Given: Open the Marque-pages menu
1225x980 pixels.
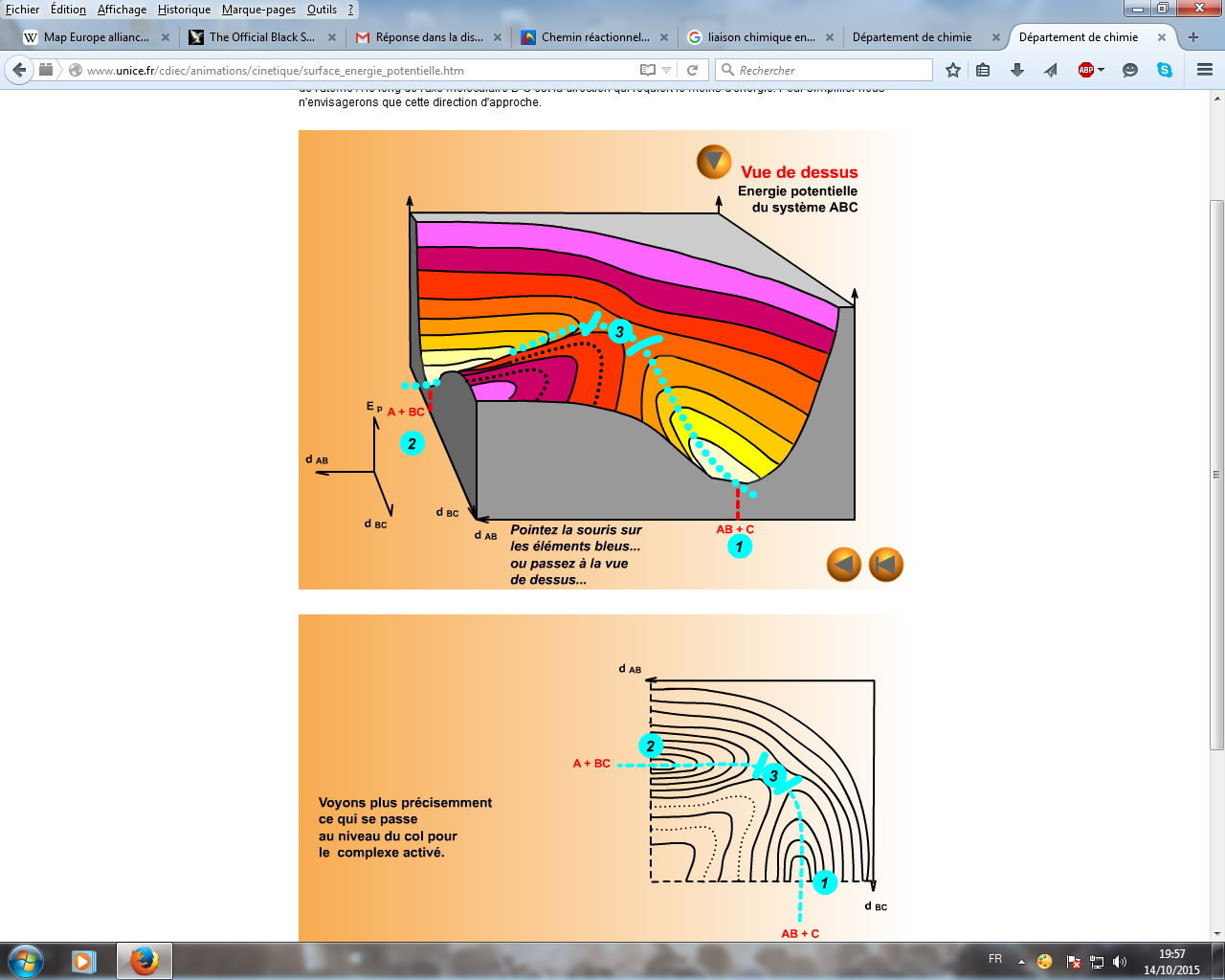Looking at the screenshot, I should 258,10.
